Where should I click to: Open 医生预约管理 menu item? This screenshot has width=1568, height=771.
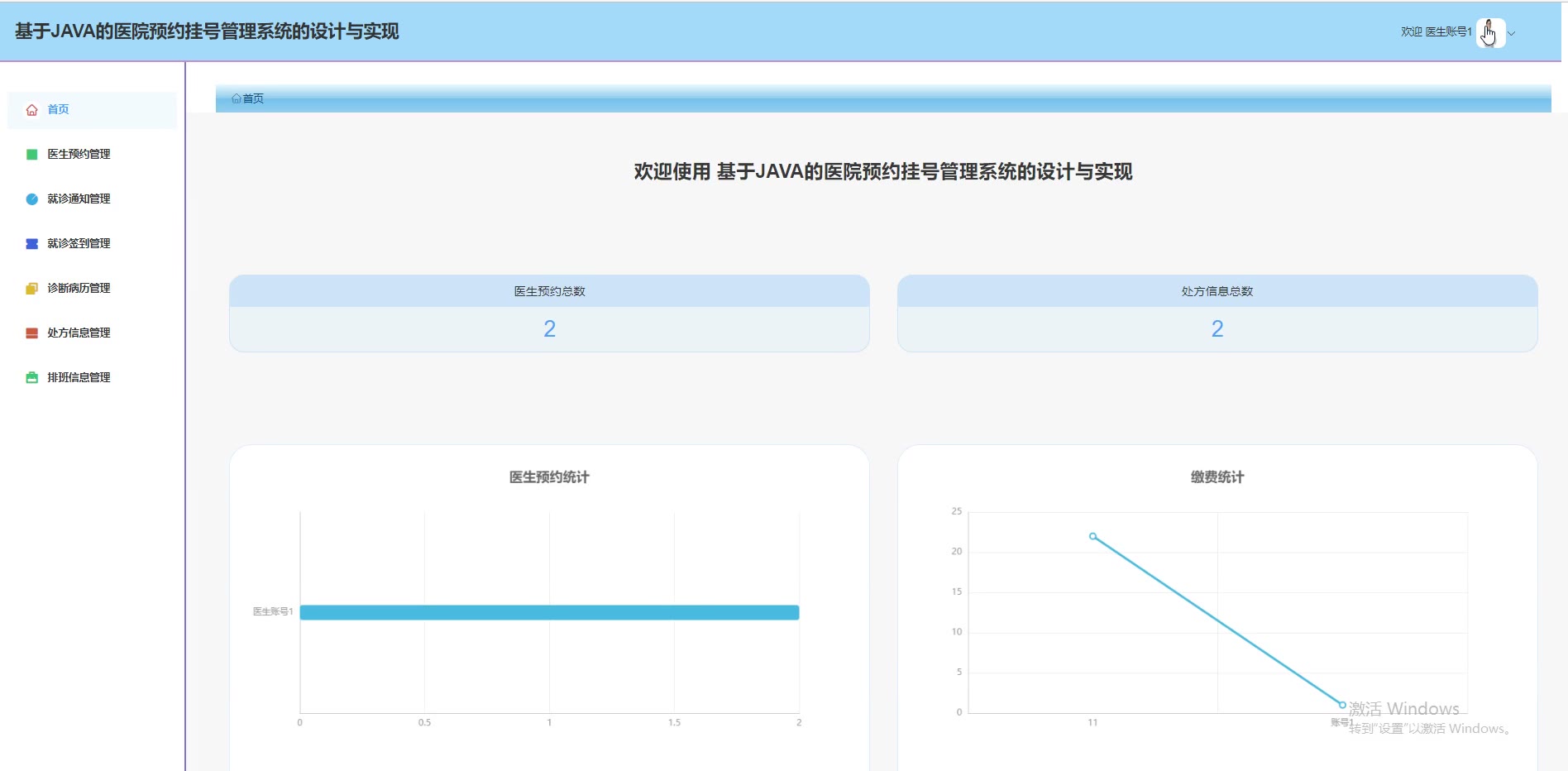(79, 155)
